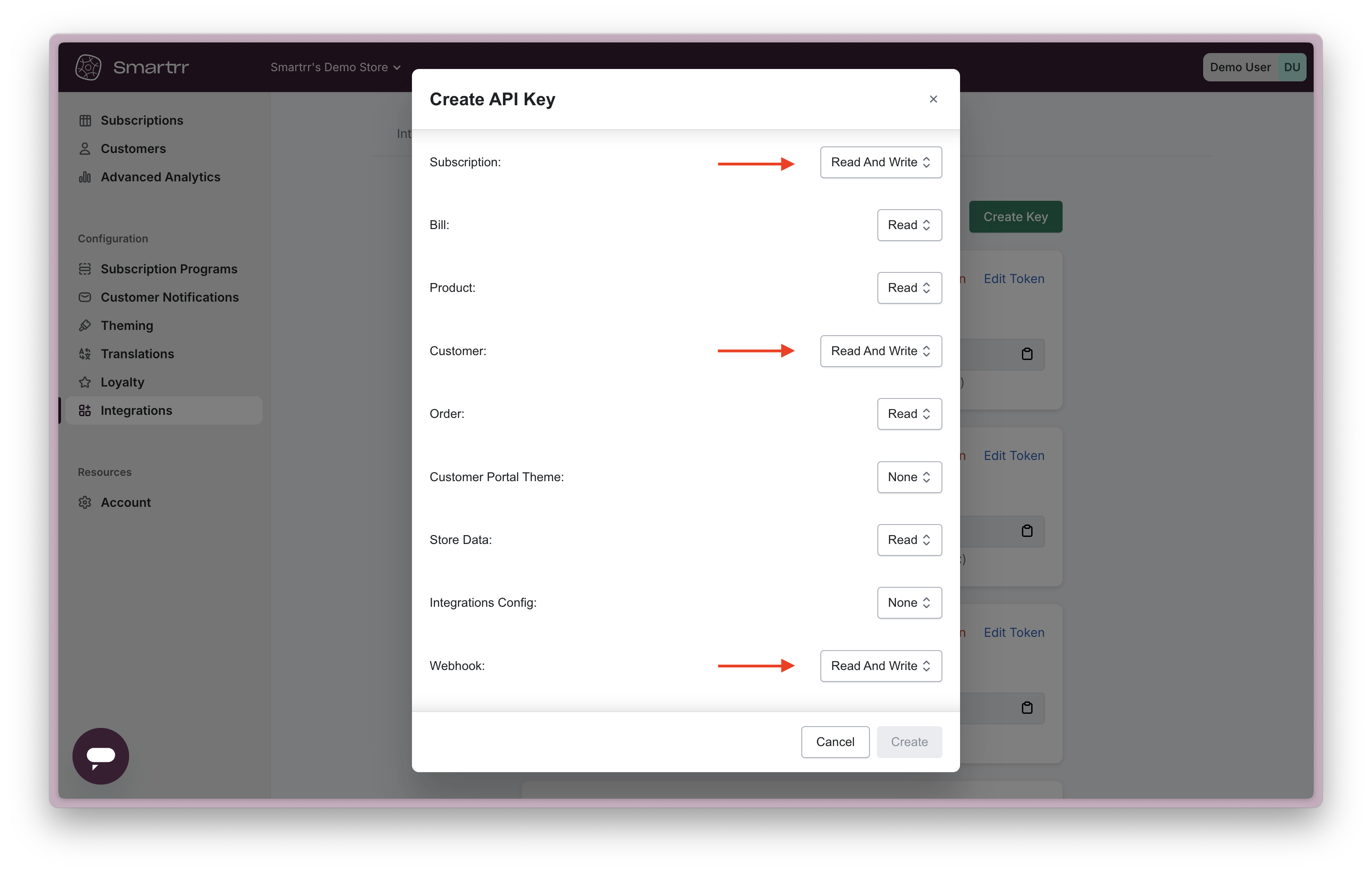Expand the Webhook permission selector
1372x873 pixels.
880,666
